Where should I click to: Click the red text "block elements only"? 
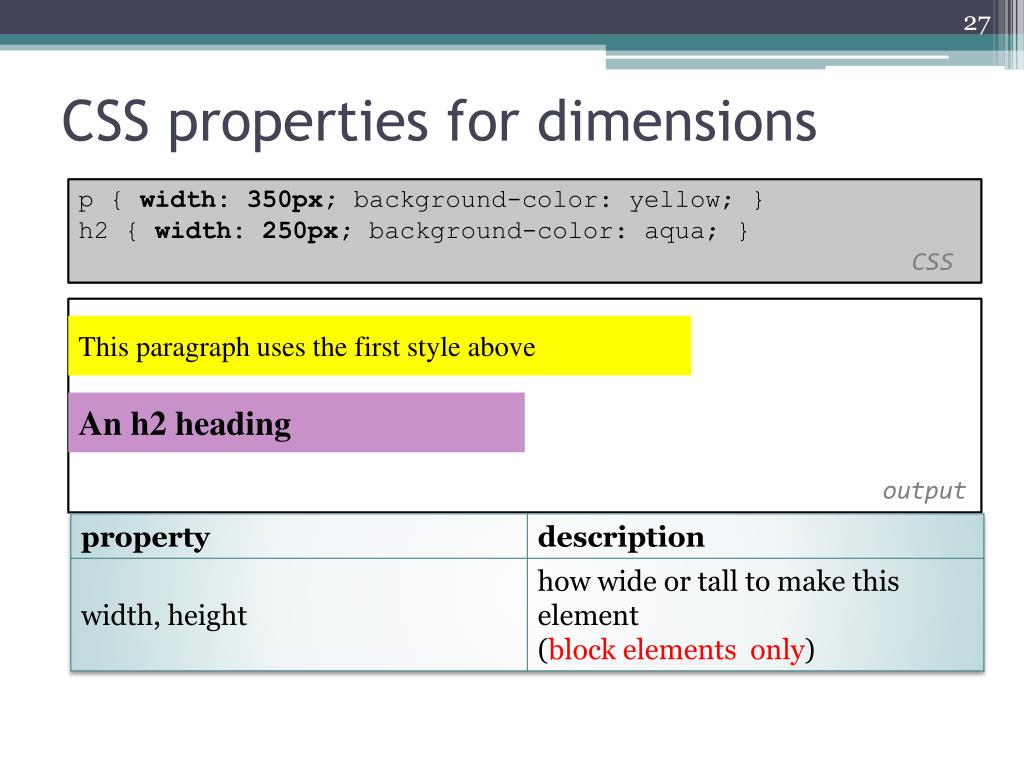[x=677, y=649]
